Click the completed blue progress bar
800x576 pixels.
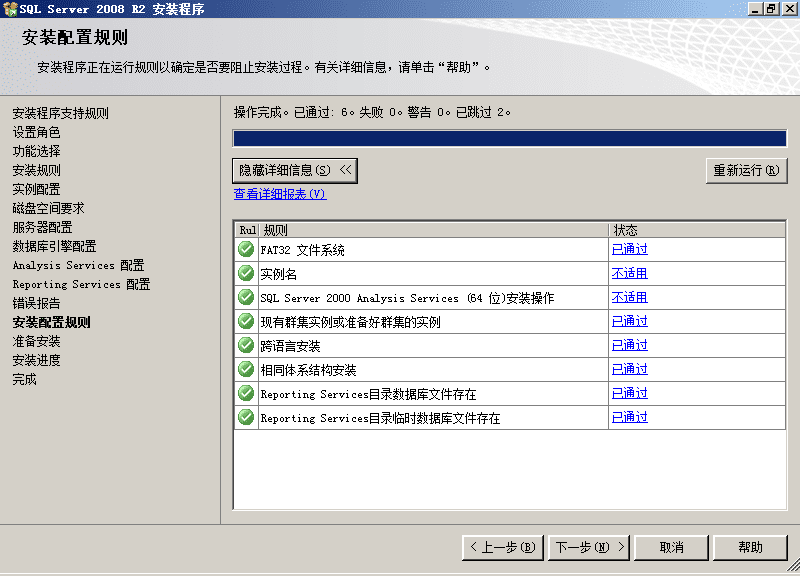510,138
